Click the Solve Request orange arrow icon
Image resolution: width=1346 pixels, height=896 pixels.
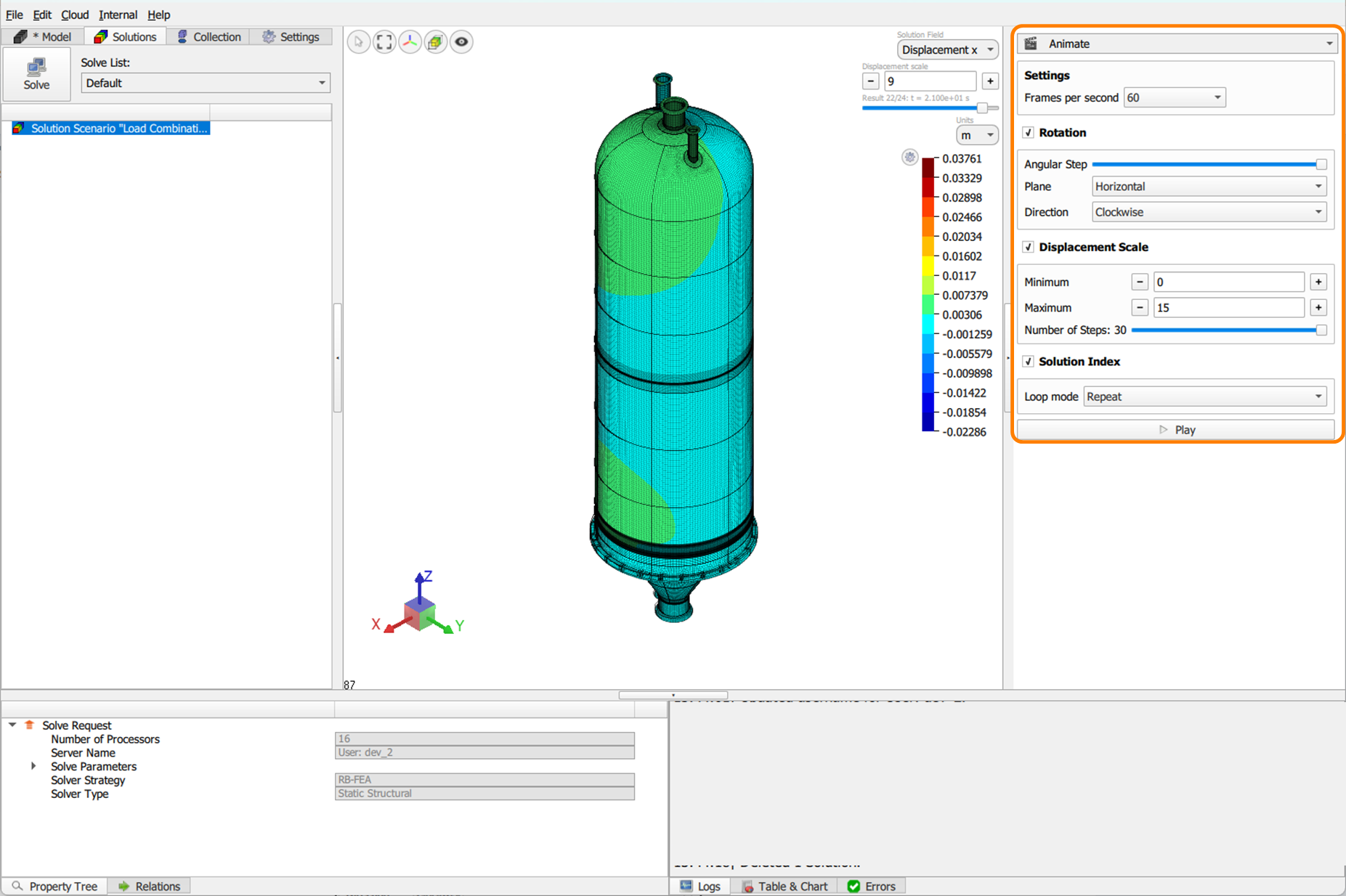[30, 725]
